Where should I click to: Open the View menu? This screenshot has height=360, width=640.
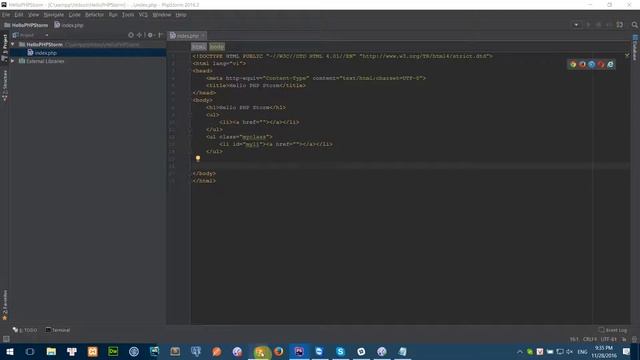point(33,15)
